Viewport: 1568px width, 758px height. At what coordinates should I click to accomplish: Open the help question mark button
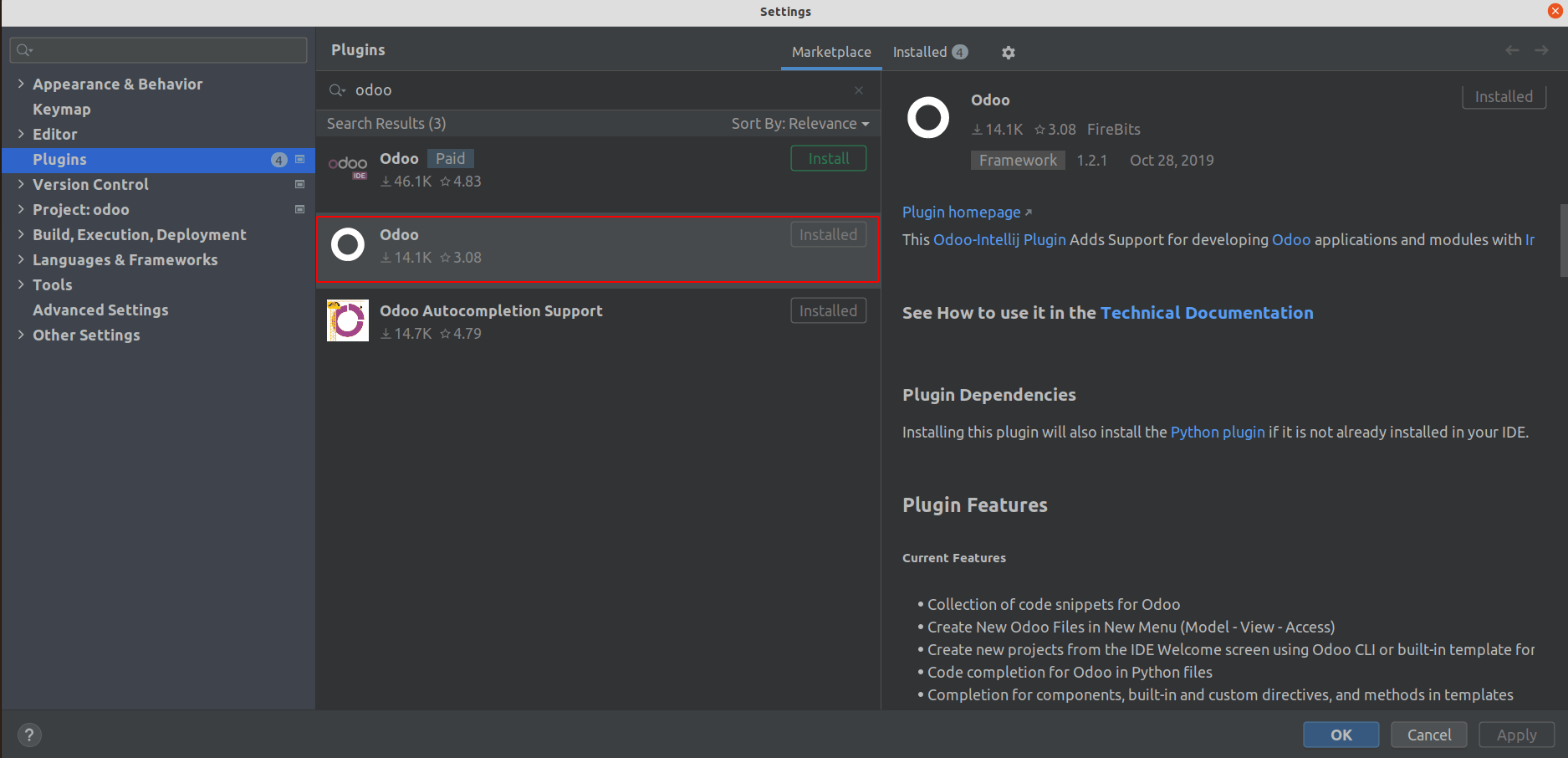pyautogui.click(x=29, y=735)
